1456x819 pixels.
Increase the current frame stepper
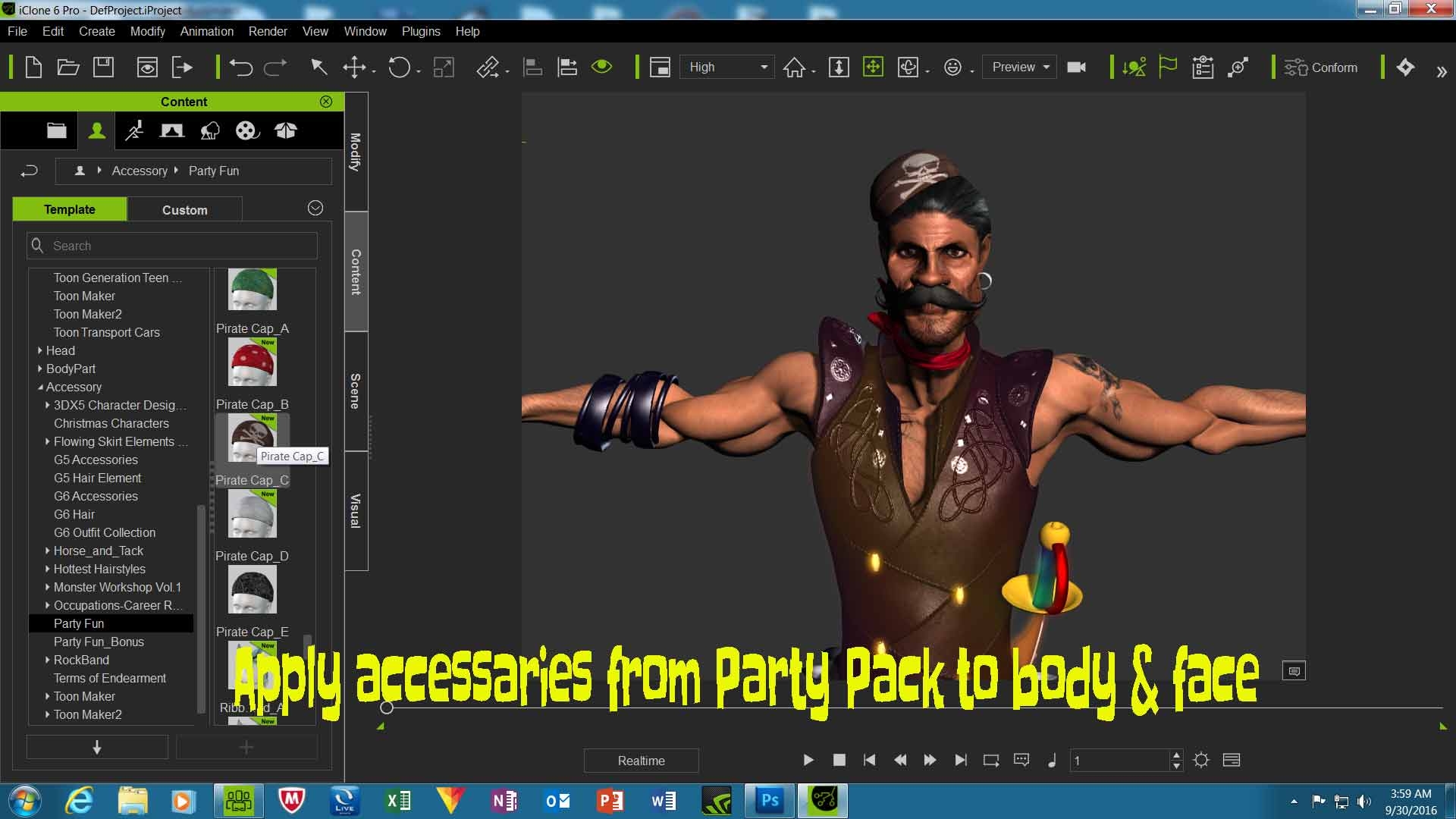pyautogui.click(x=1176, y=755)
